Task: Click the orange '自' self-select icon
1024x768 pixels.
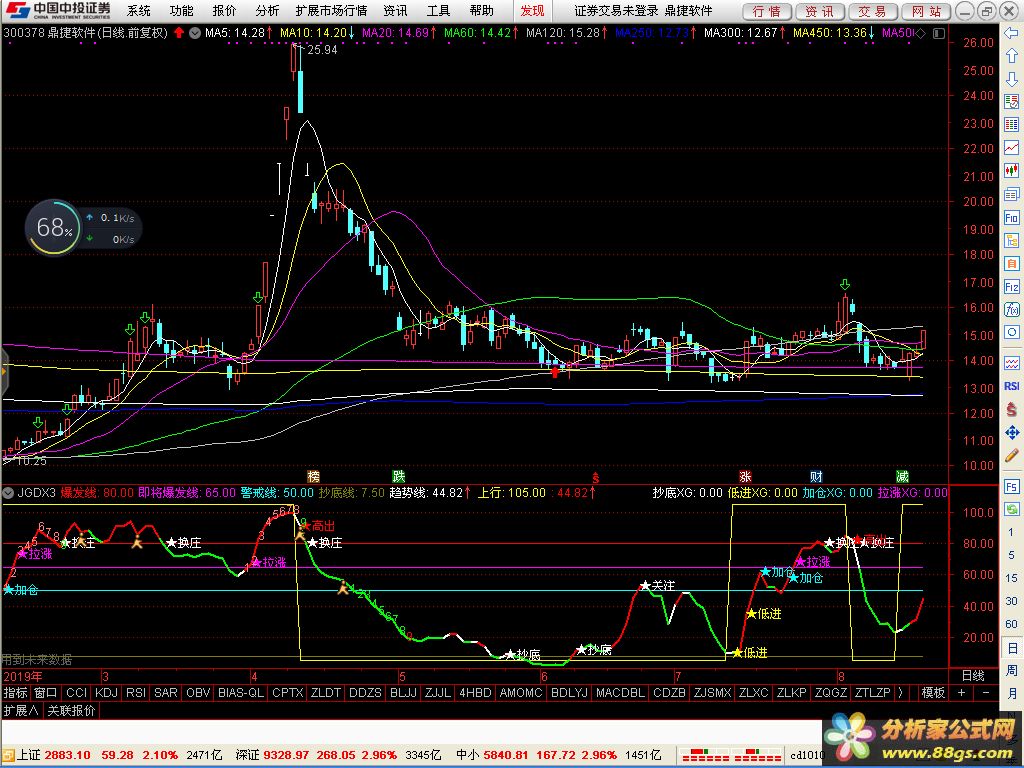Action: point(1011,264)
